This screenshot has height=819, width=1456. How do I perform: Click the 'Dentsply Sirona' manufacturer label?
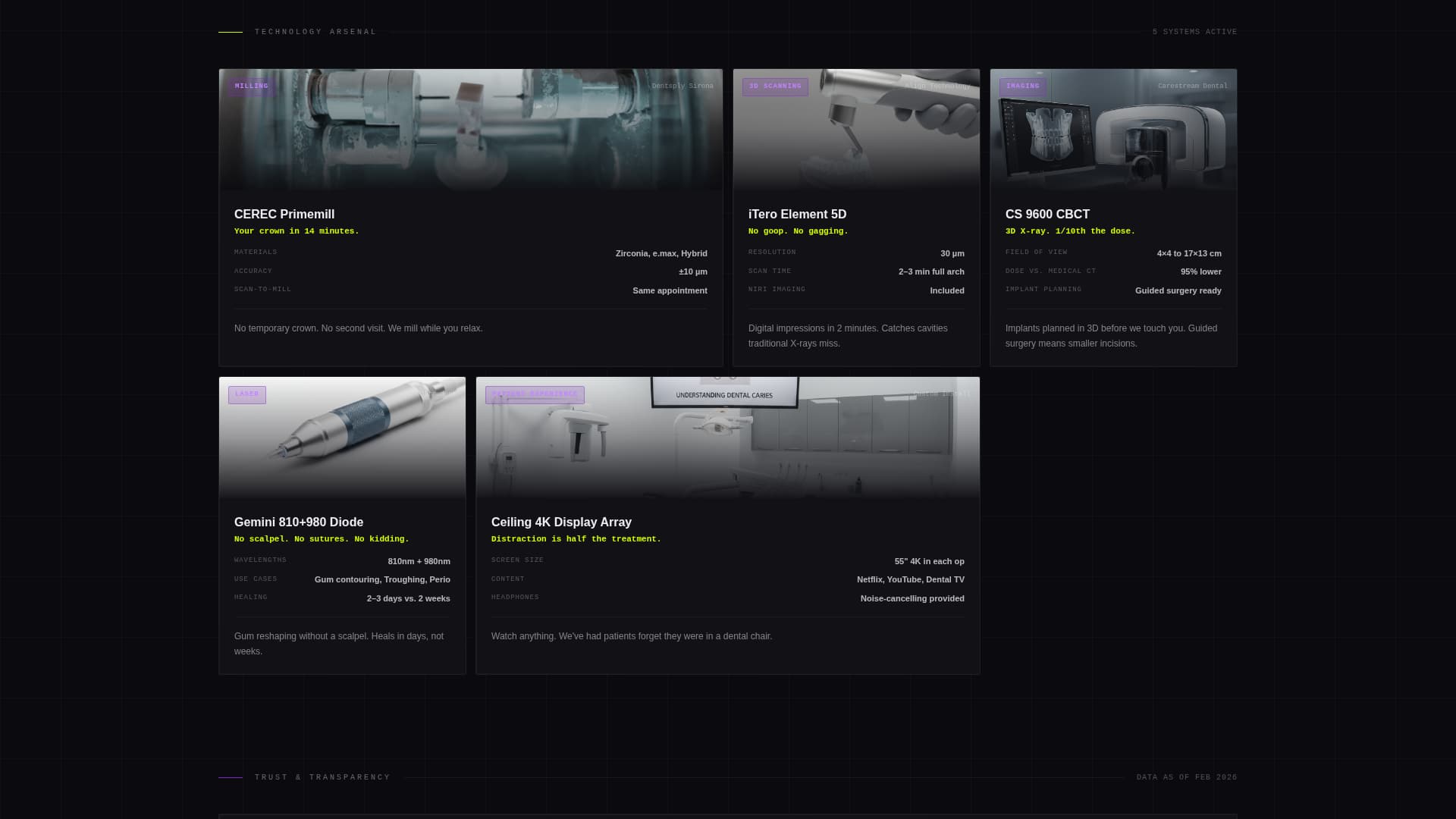682,86
